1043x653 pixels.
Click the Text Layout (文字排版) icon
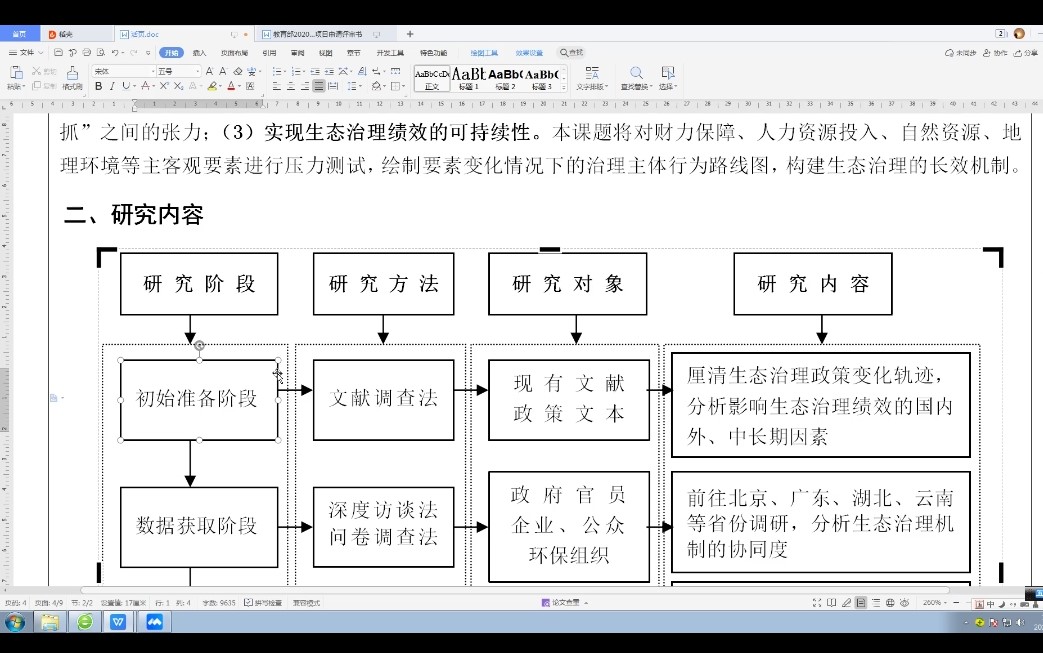point(592,75)
